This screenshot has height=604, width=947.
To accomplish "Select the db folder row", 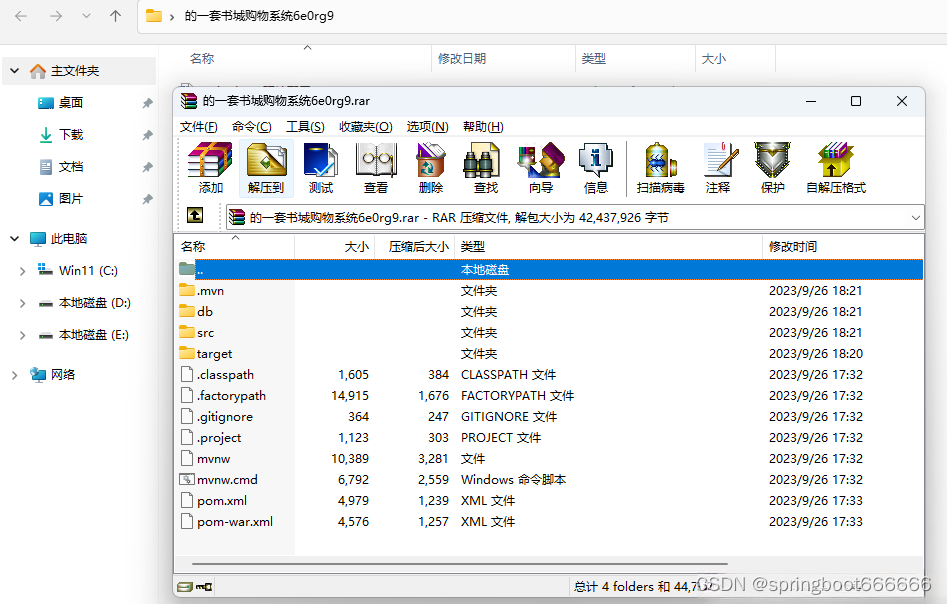I will pos(548,312).
